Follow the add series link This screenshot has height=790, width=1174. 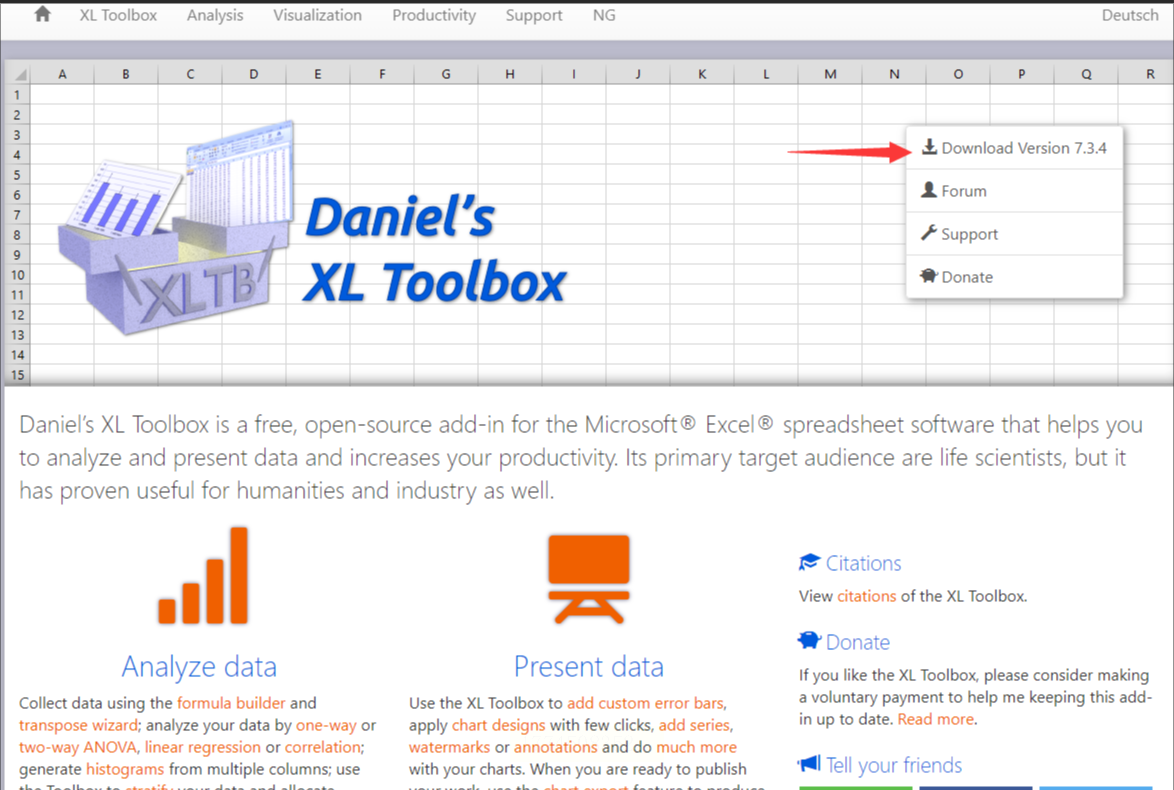point(694,725)
